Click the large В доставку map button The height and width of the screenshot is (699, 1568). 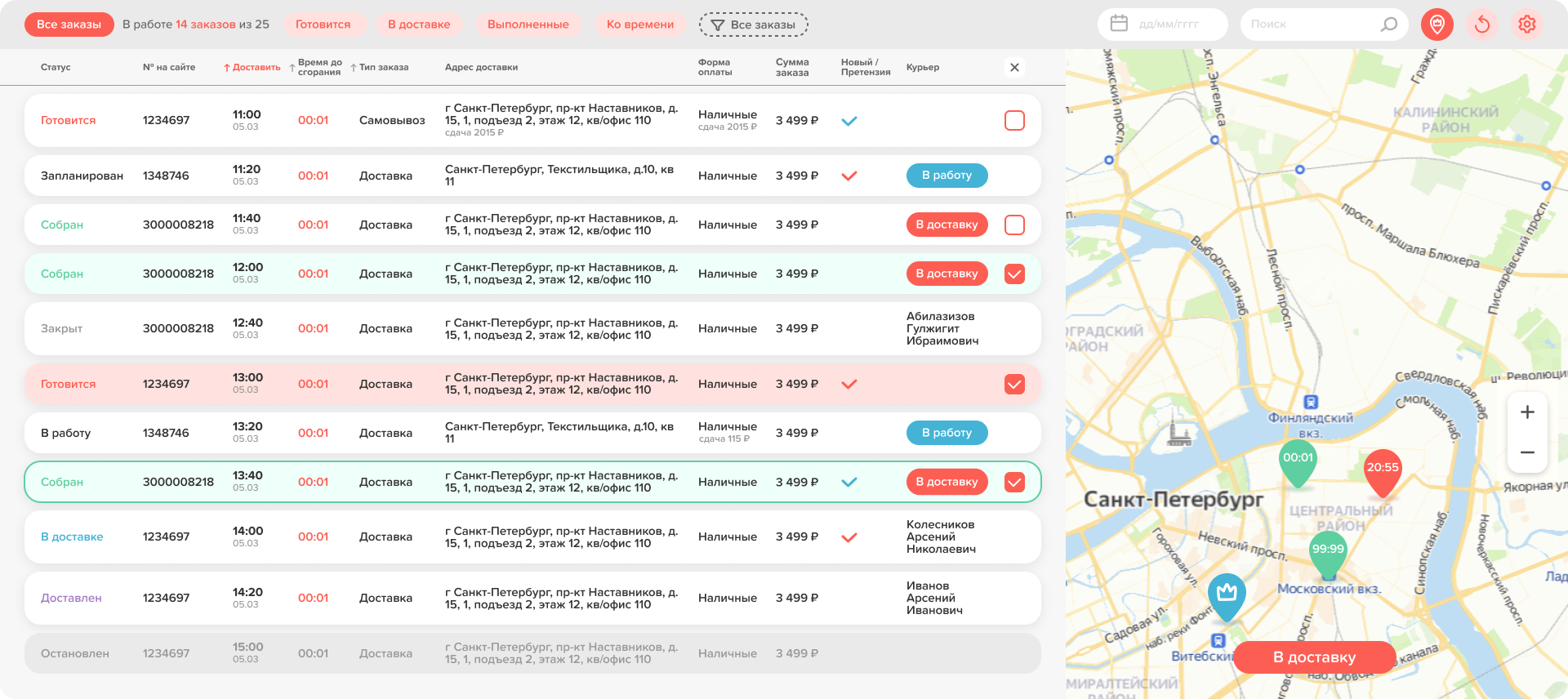[x=1314, y=657]
